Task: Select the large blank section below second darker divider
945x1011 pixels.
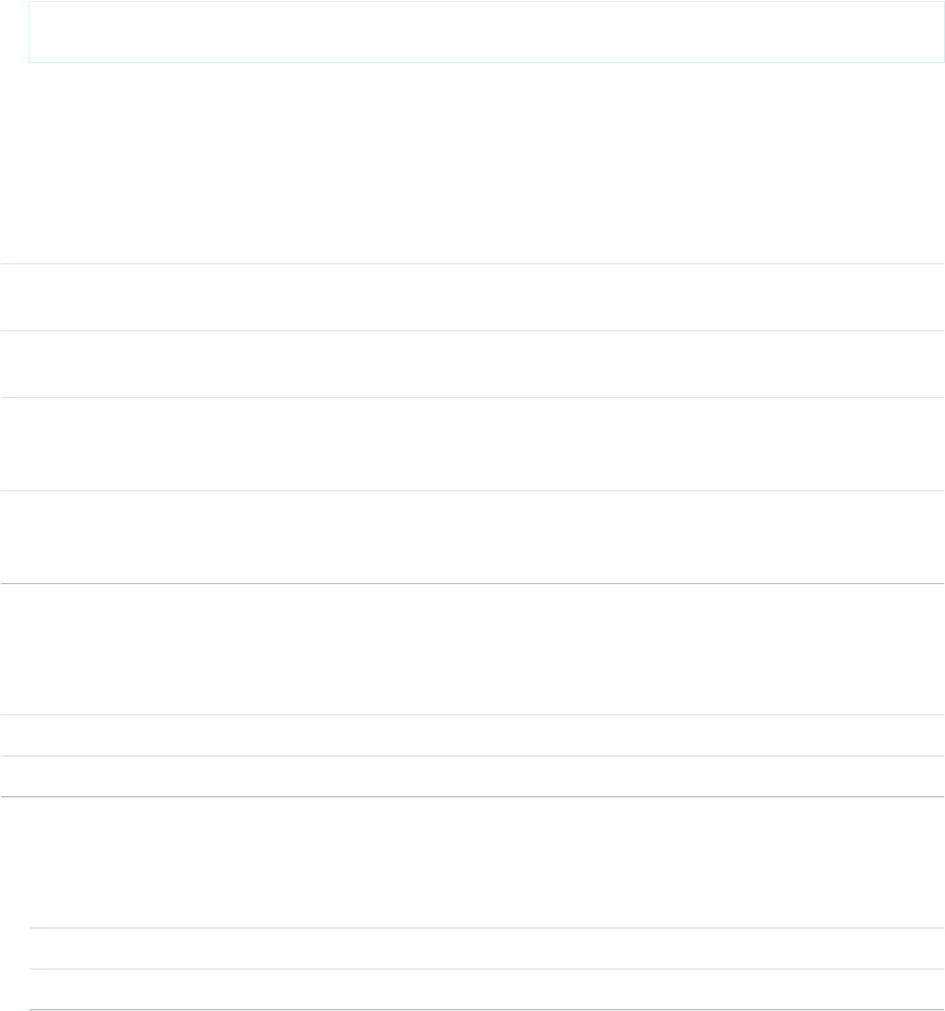Action: [472, 863]
